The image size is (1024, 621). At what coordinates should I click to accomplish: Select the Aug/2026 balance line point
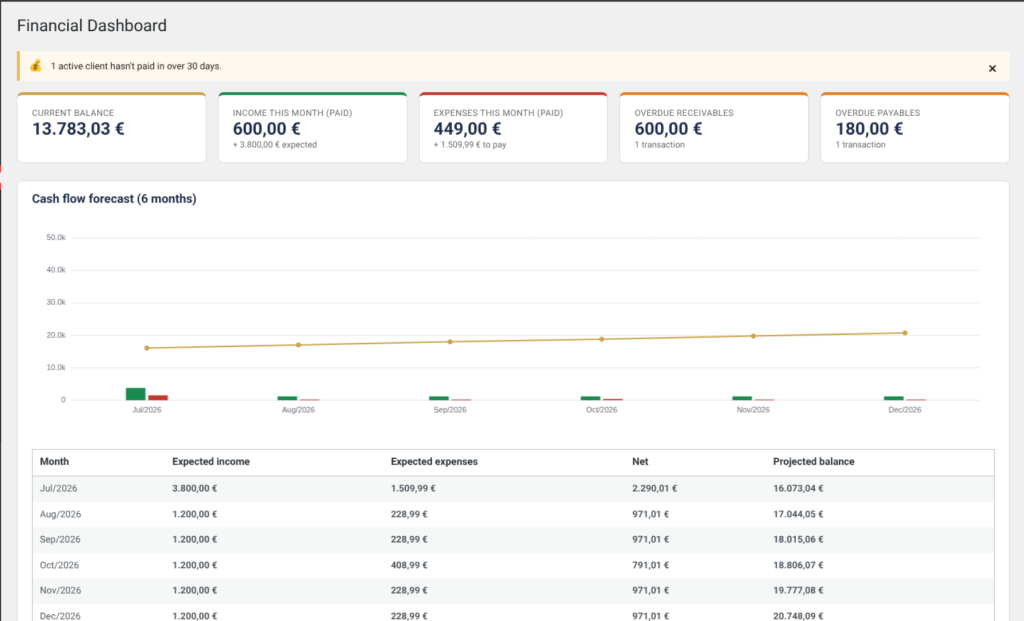(x=298, y=345)
